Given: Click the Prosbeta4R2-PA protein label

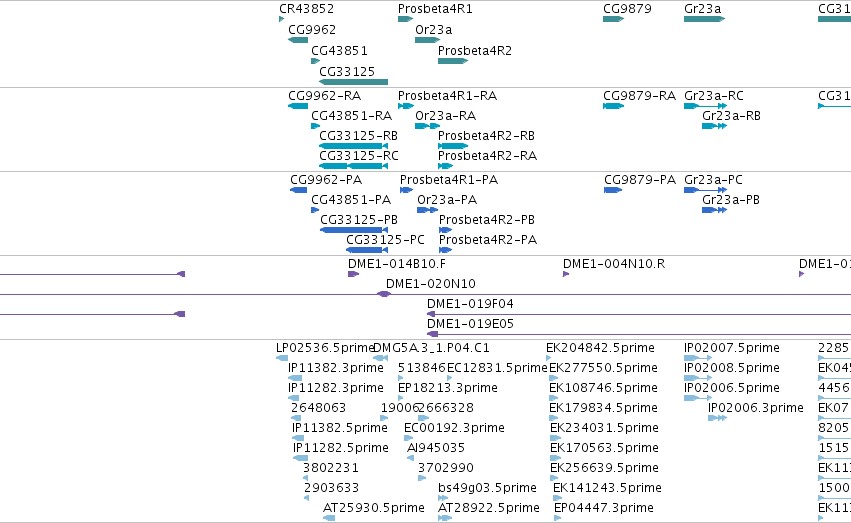Looking at the screenshot, I should pos(488,240).
